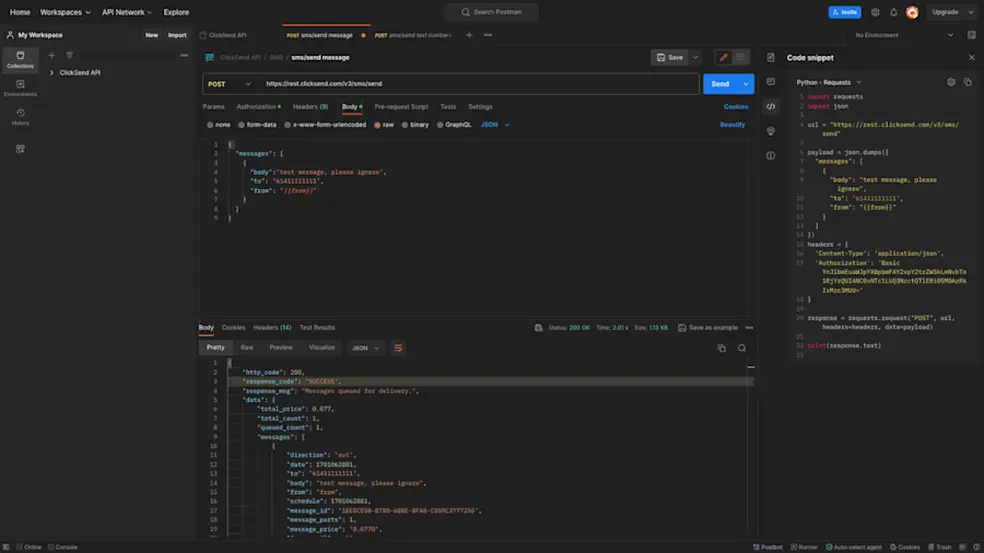Open the History sidebar panel
This screenshot has height=553, width=984.
click(x=20, y=117)
